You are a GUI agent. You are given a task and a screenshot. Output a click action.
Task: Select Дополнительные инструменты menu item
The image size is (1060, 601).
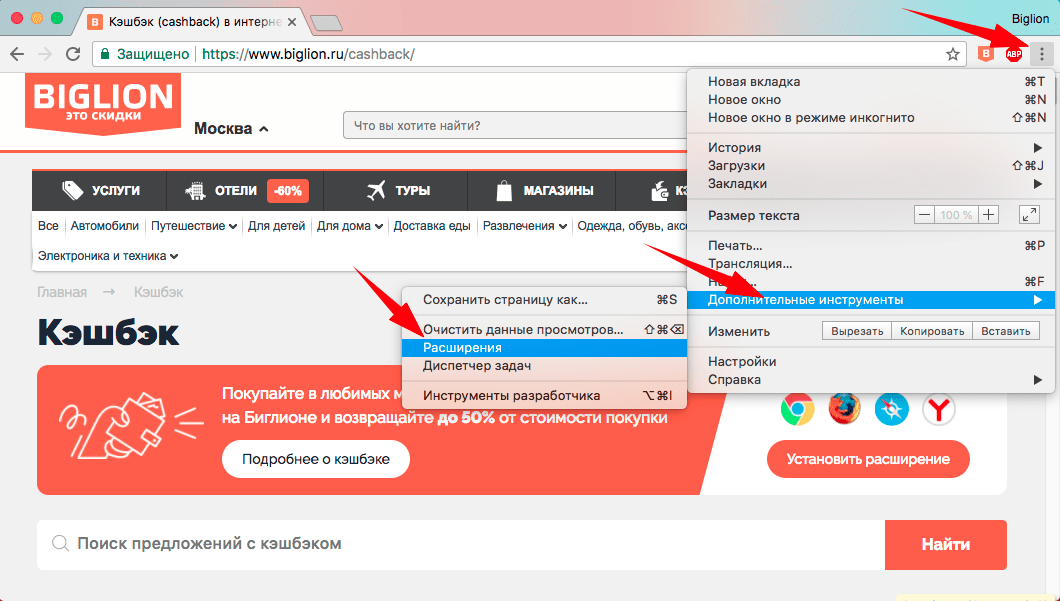click(871, 299)
